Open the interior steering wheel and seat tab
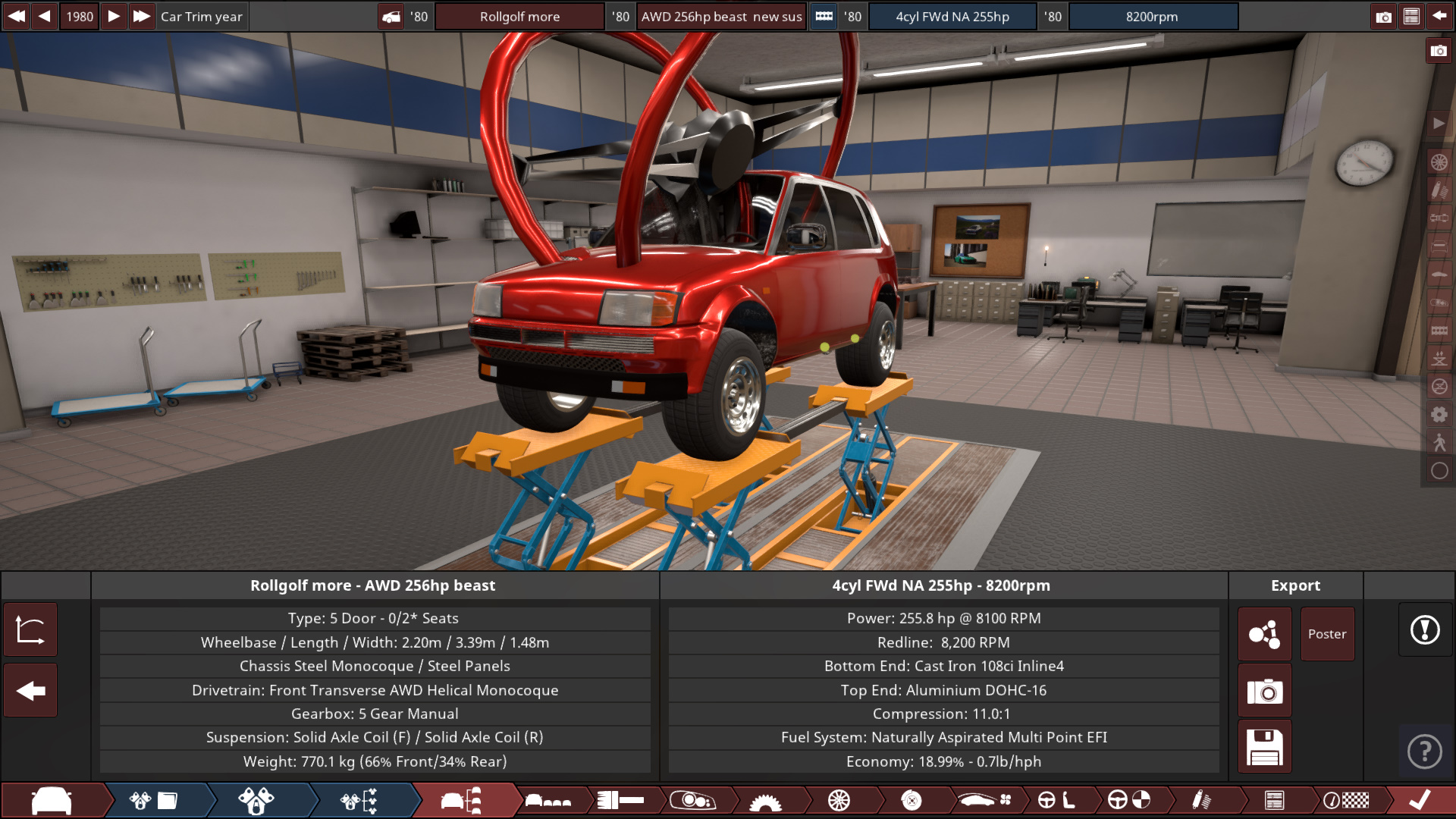The height and width of the screenshot is (819, 1456). tap(1056, 800)
